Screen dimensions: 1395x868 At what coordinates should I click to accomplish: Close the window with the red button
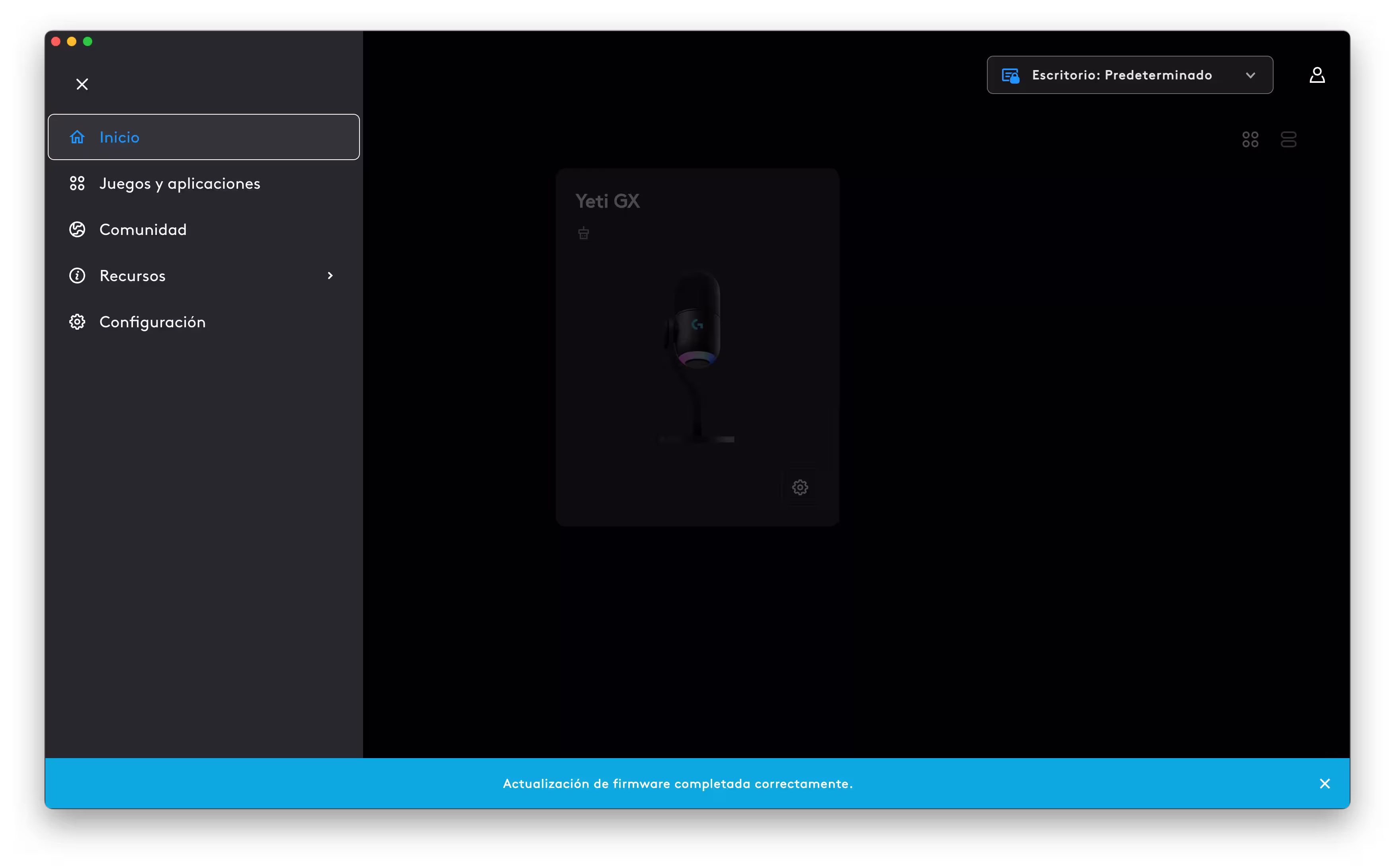[x=56, y=41]
